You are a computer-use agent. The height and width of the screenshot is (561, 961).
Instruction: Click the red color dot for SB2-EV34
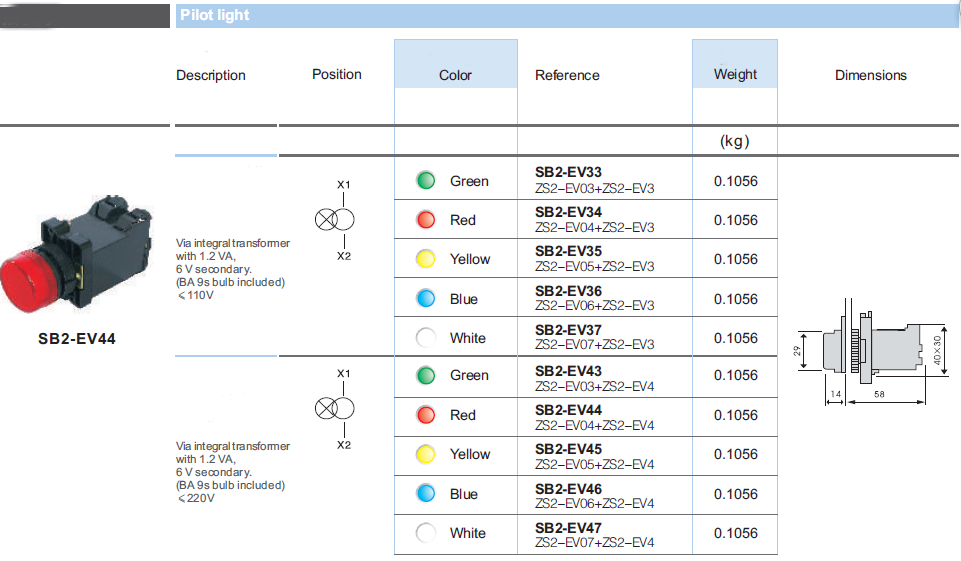tap(425, 219)
